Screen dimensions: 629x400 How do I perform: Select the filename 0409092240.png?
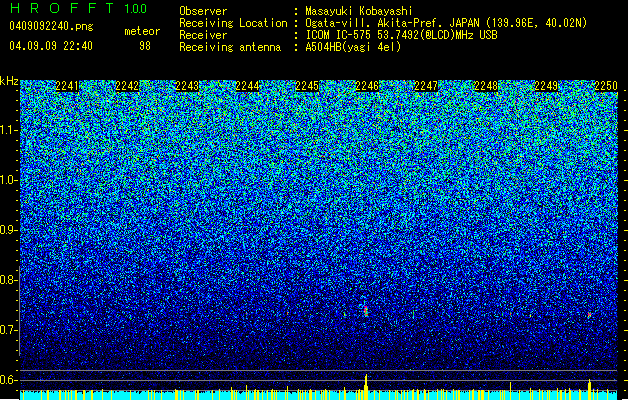click(51, 27)
